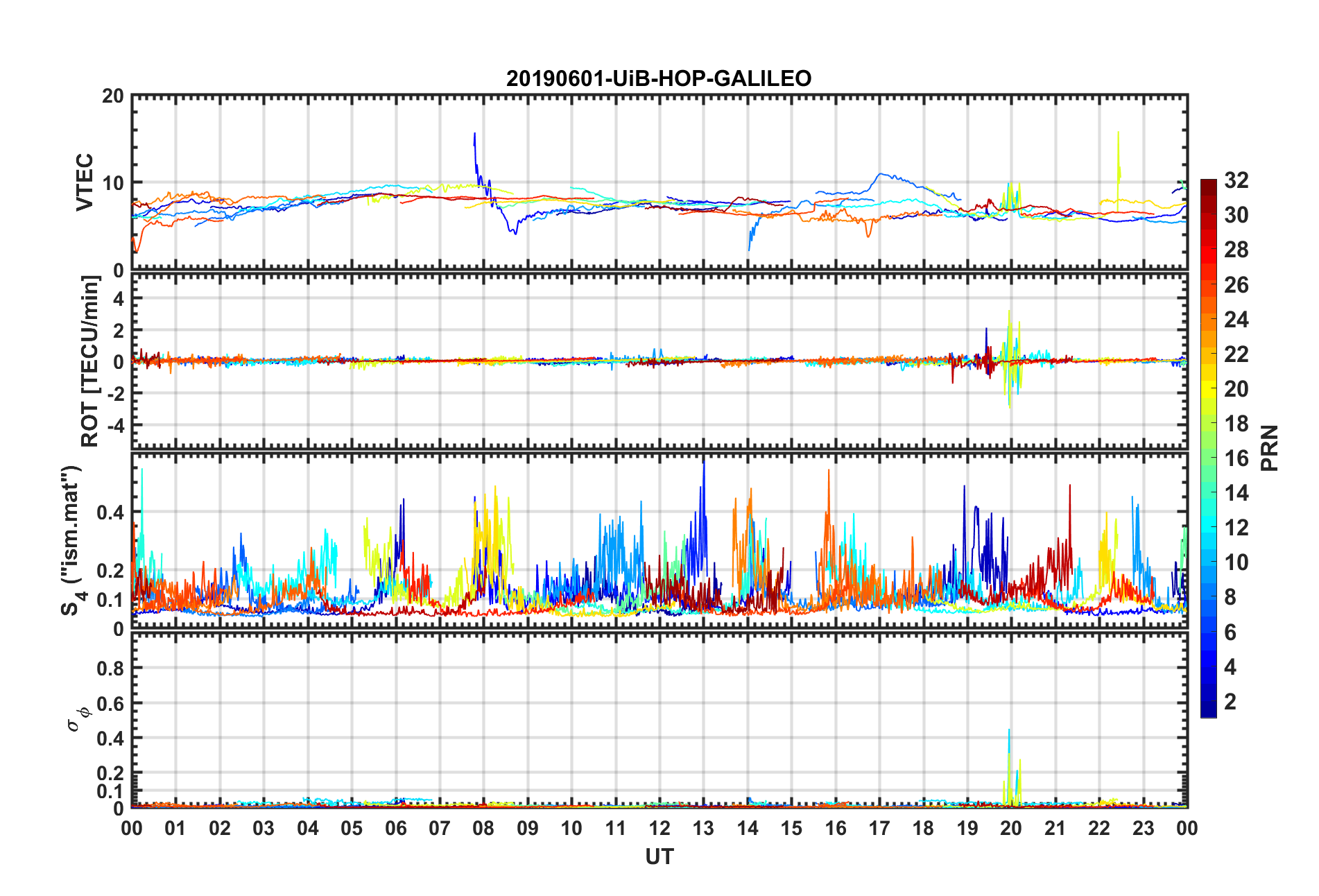Viewport: 1319px width, 896px height.
Task: Click colorbar tick label 24
Action: coord(1236,319)
